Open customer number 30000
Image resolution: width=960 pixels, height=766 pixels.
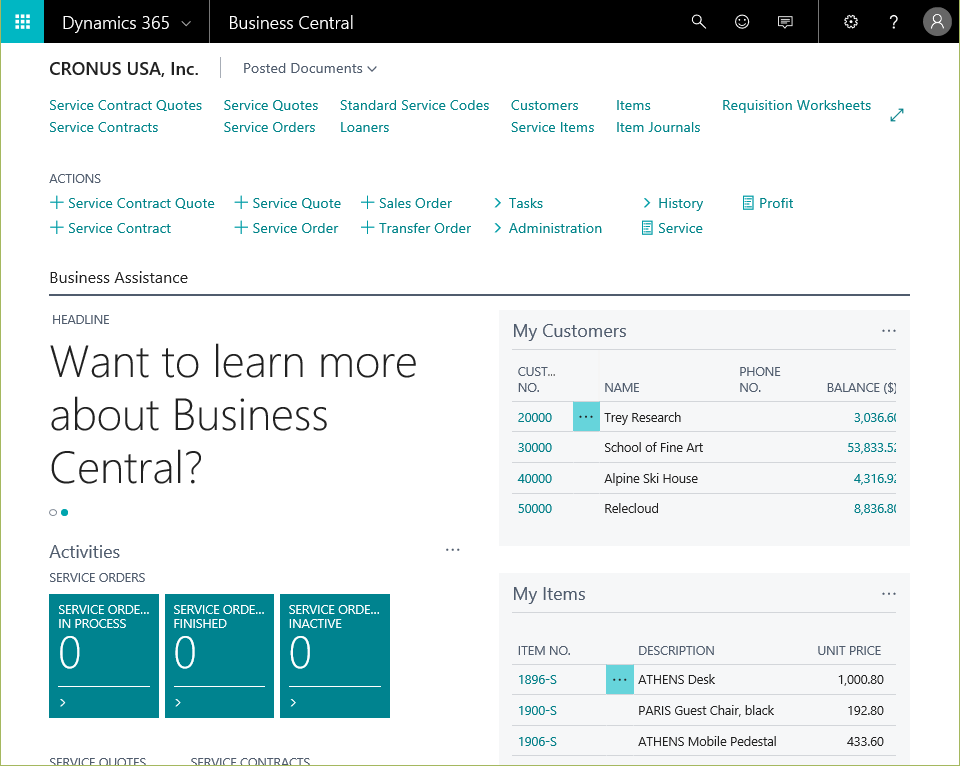(534, 448)
